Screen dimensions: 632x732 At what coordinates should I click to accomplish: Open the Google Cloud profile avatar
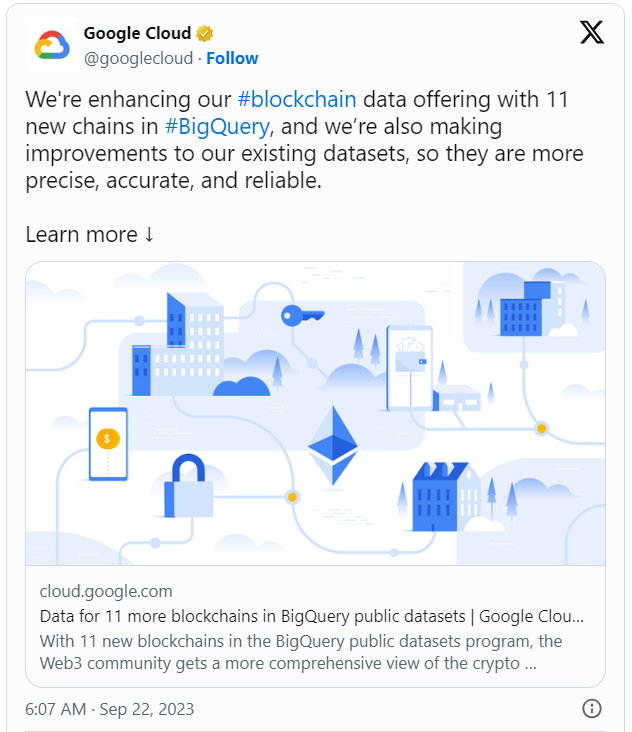[52, 45]
